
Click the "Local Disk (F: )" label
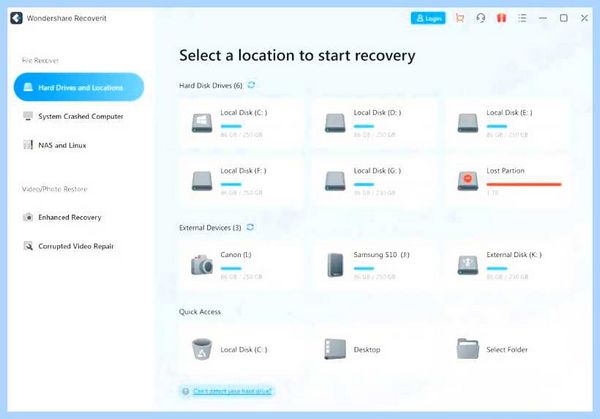(243, 171)
